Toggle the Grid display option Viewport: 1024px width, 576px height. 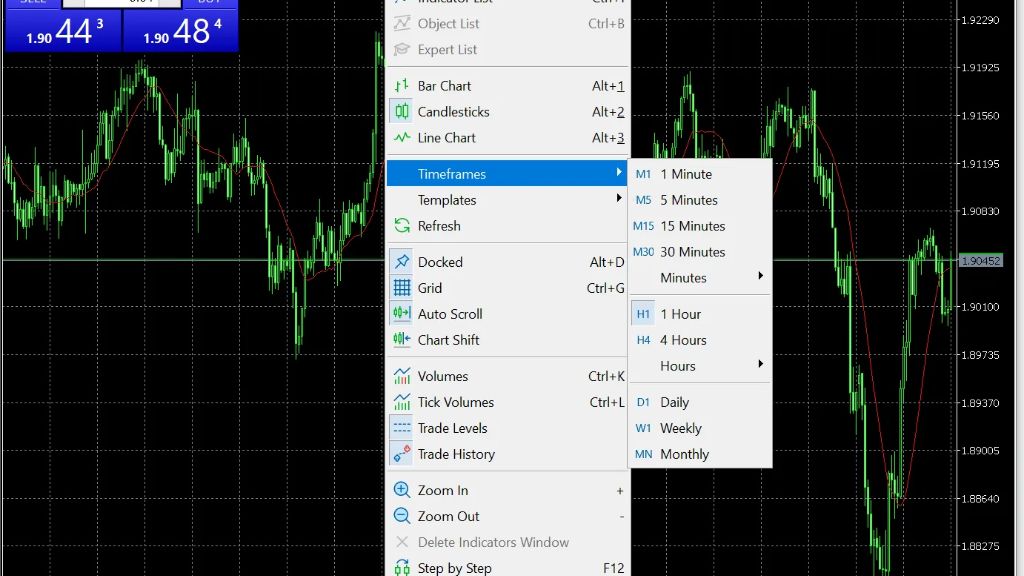(430, 288)
